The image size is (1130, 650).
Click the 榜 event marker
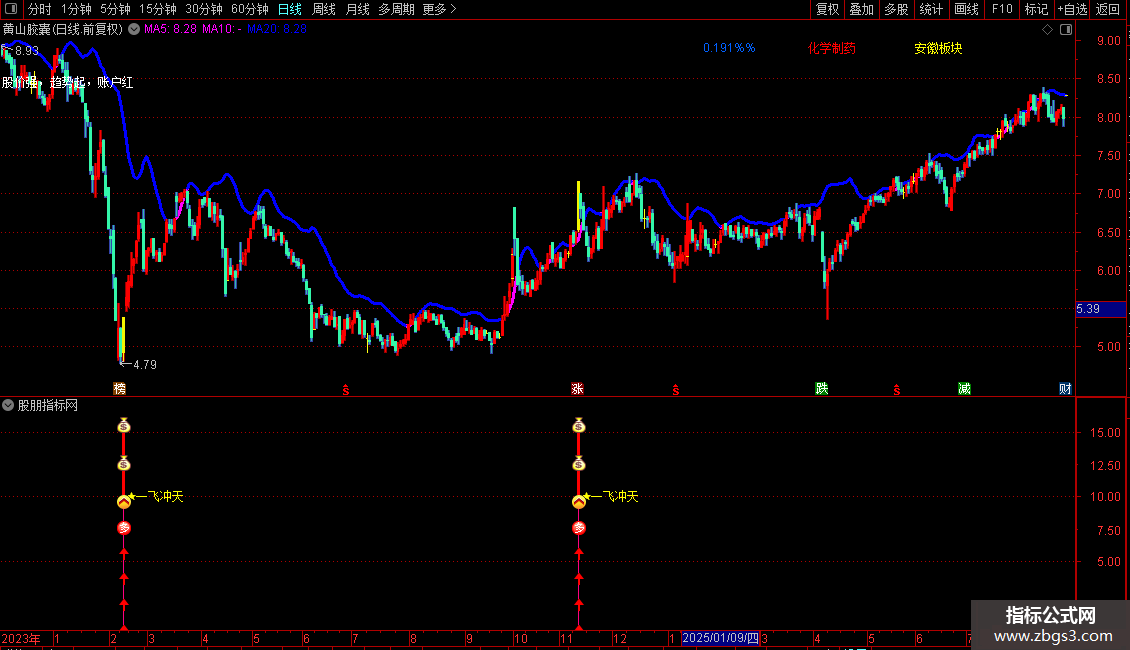(120, 388)
